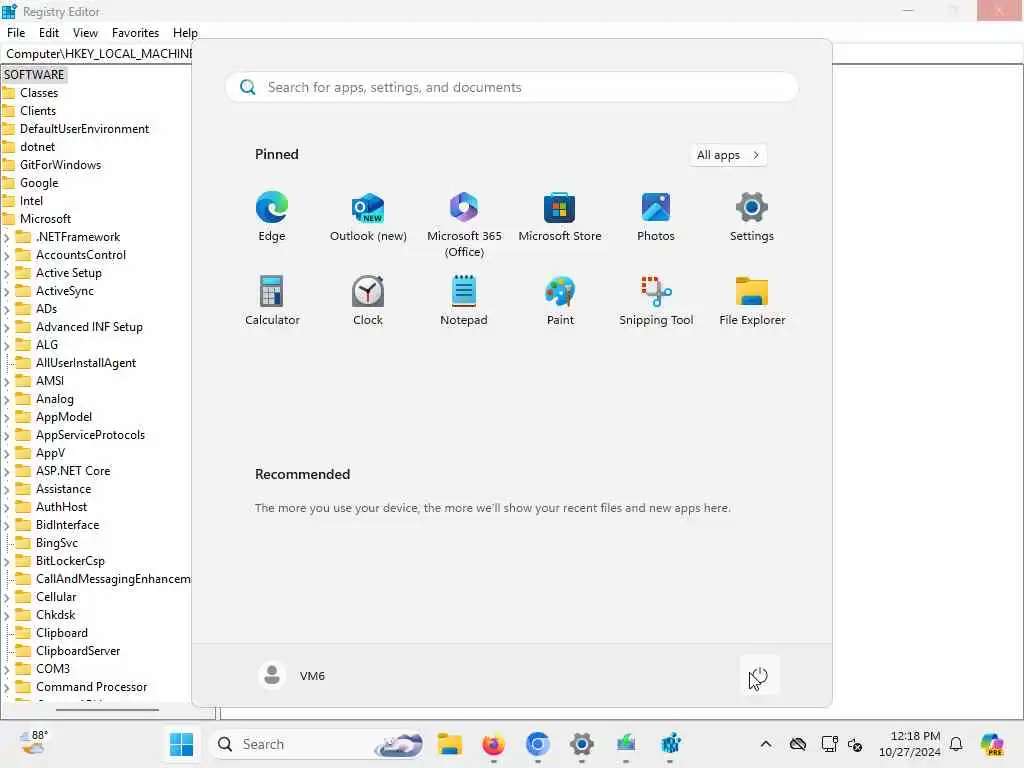Open the notifications bell
This screenshot has width=1024, height=768.
[956, 744]
